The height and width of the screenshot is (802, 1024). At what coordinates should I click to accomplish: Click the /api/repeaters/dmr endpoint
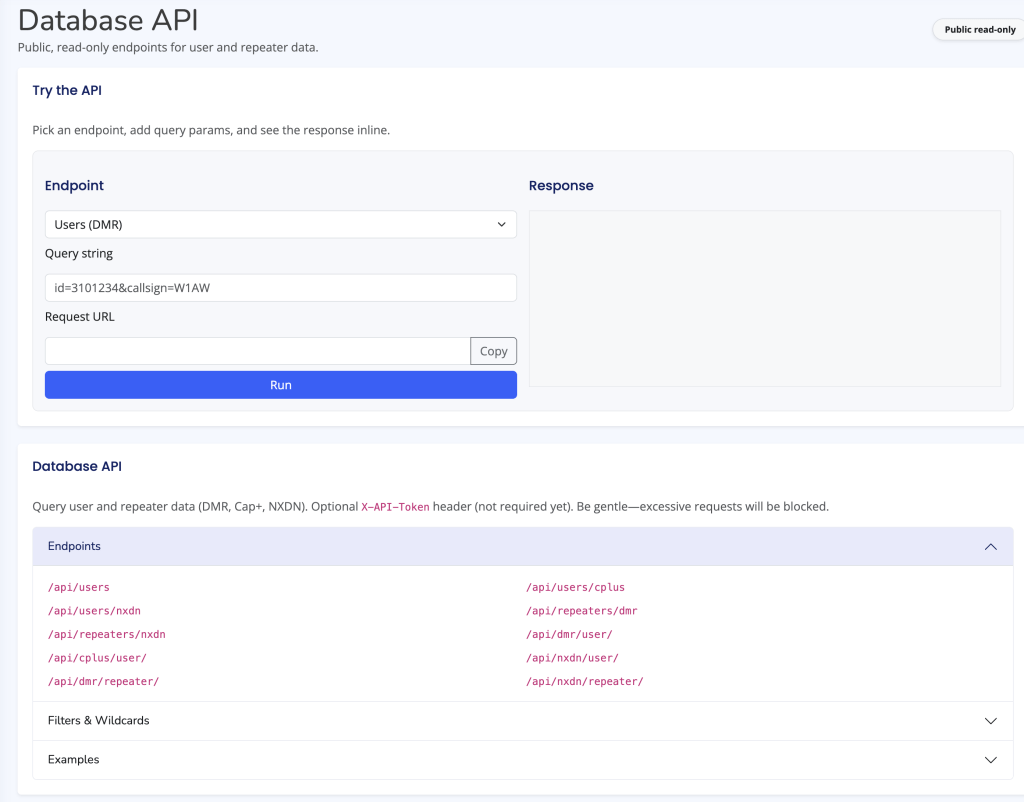coord(581,611)
